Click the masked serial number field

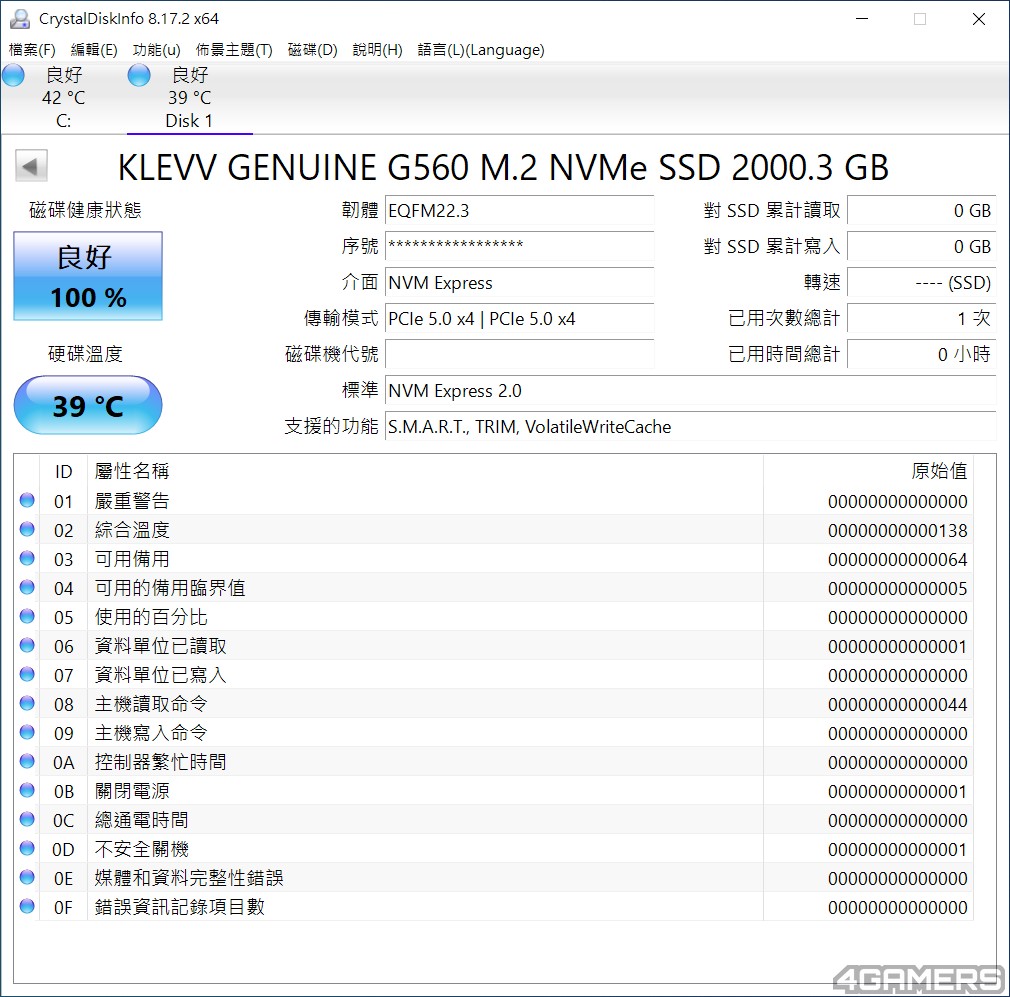(519, 247)
